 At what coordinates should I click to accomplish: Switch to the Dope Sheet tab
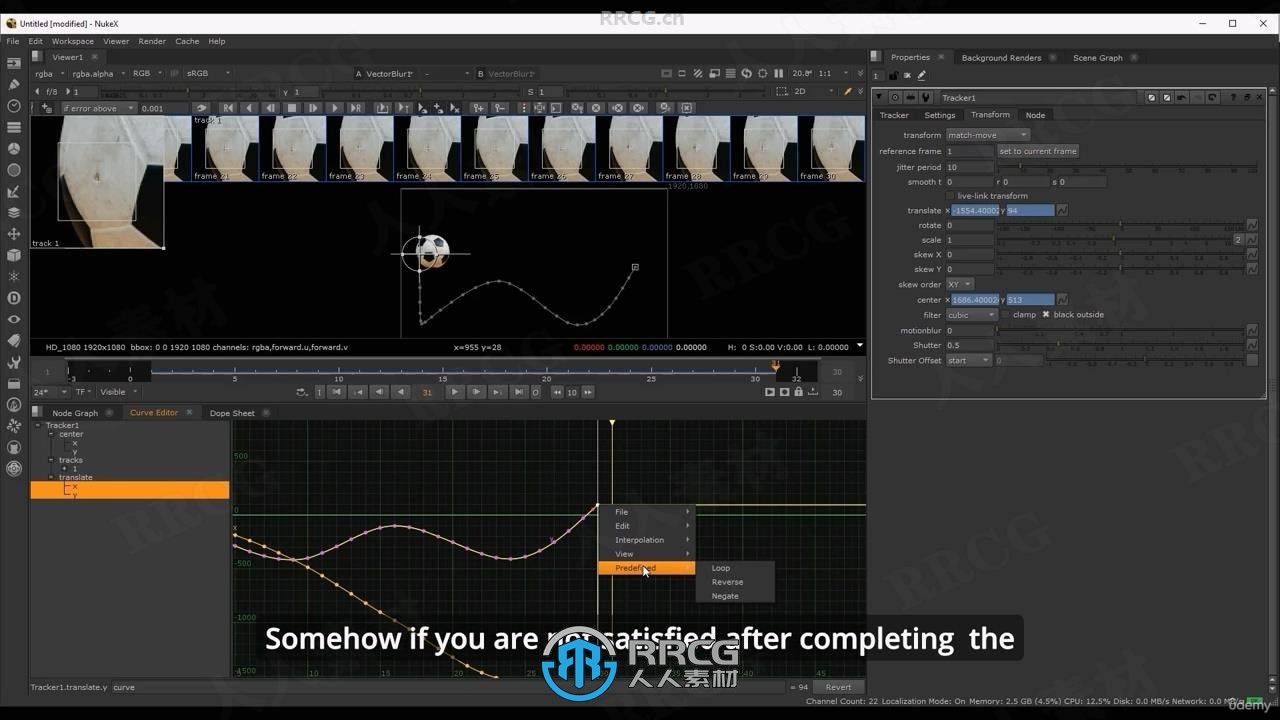pyautogui.click(x=232, y=413)
